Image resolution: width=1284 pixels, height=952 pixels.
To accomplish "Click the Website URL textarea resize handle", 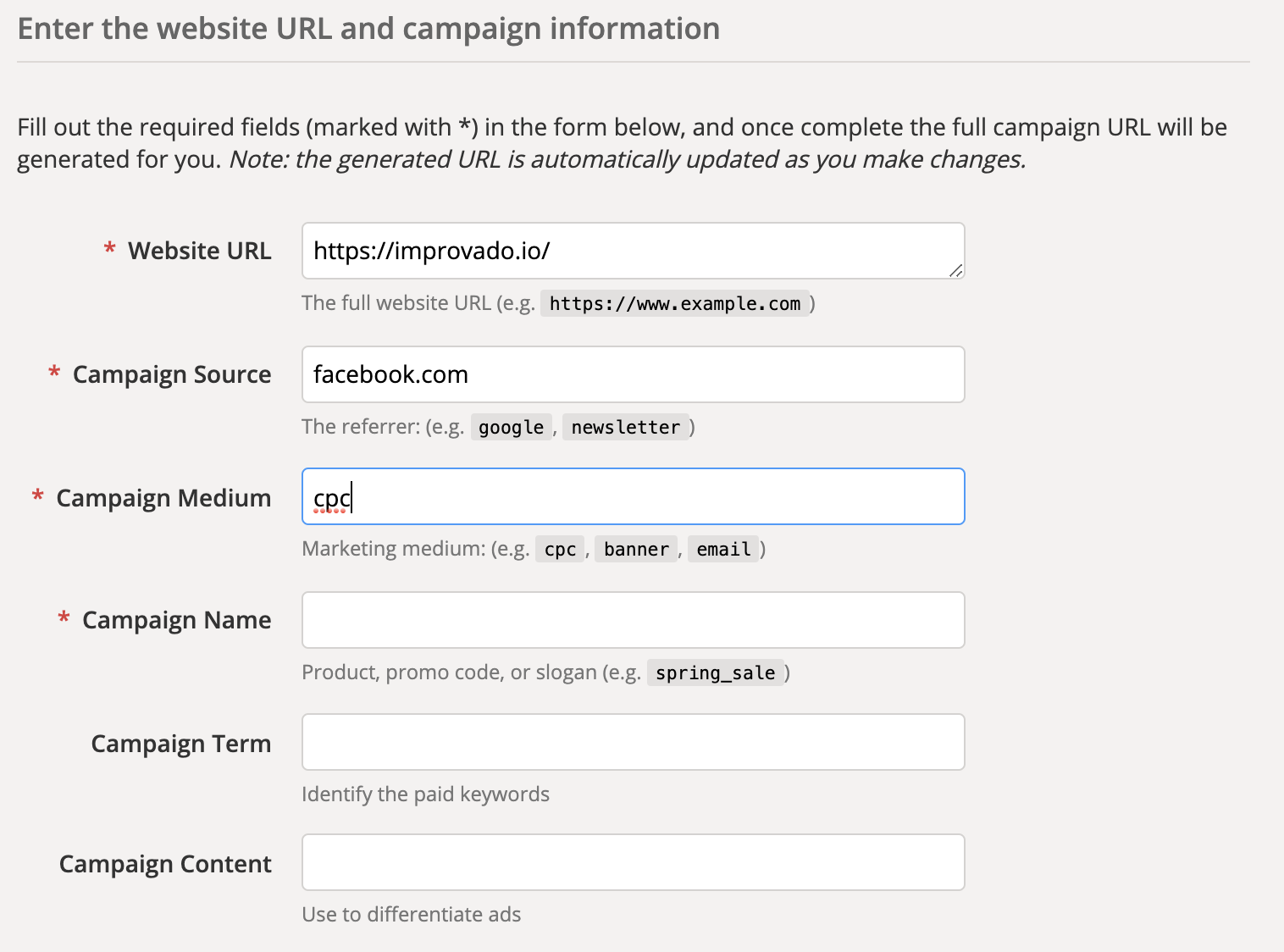I will tap(955, 270).
